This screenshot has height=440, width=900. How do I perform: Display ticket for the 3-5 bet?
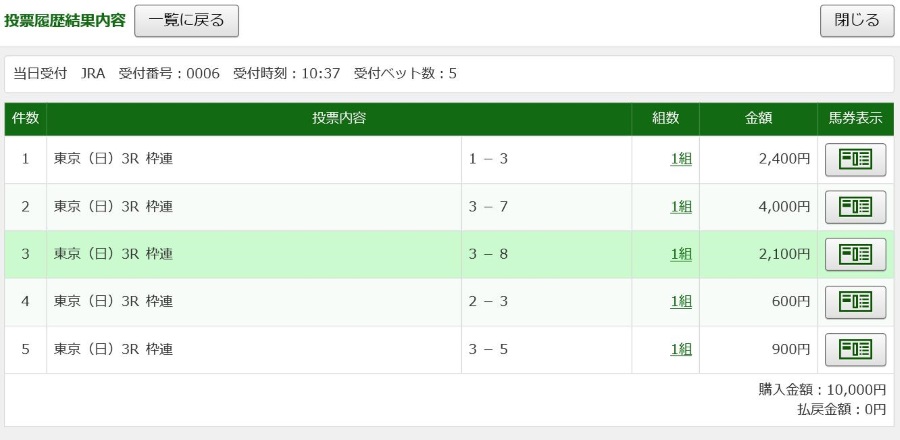(855, 349)
